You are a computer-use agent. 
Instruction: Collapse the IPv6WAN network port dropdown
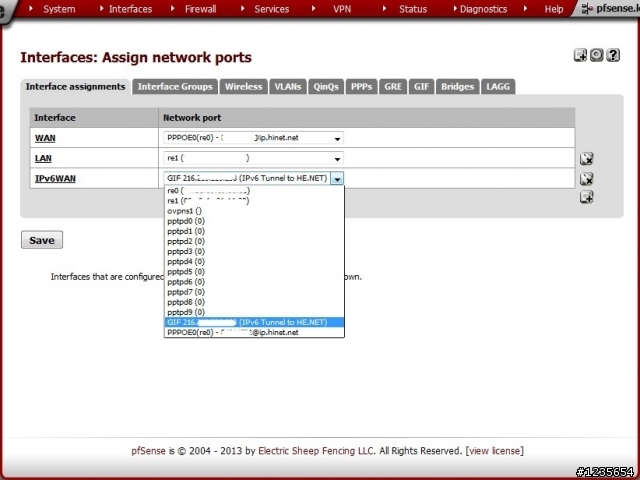[338, 179]
